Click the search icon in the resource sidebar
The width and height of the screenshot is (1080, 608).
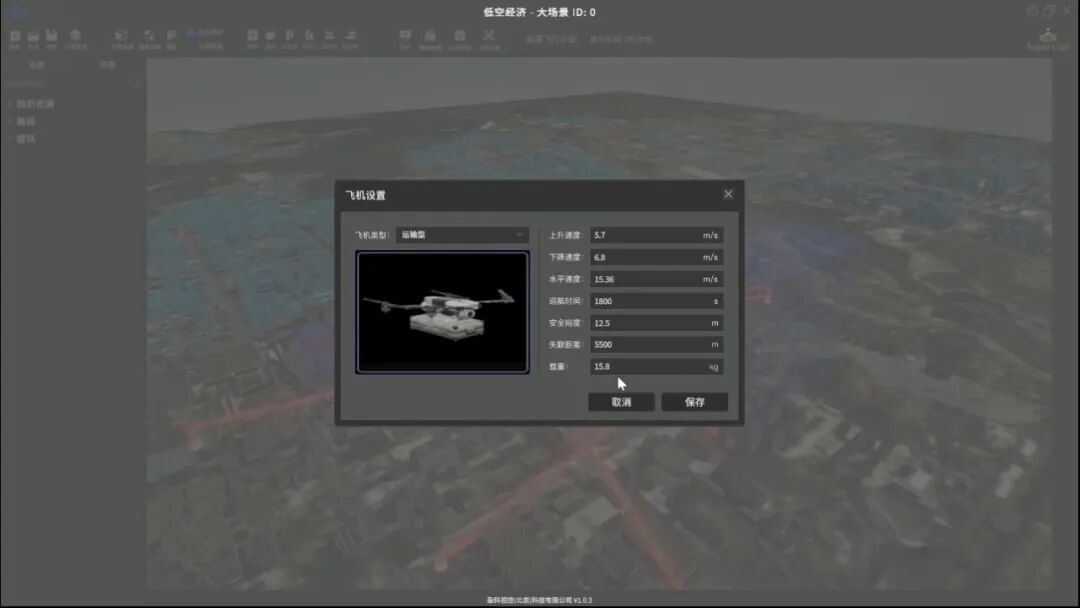[134, 83]
